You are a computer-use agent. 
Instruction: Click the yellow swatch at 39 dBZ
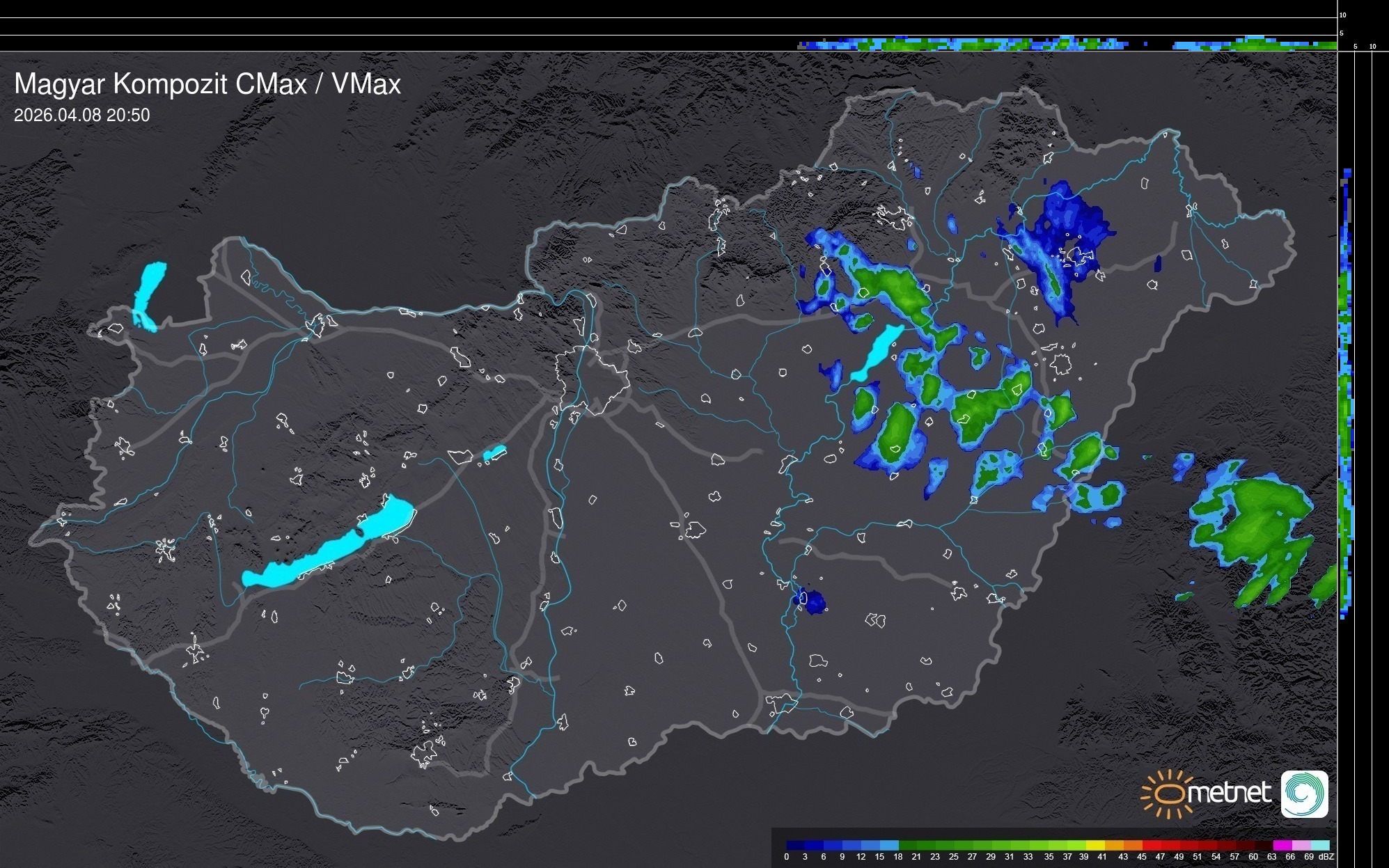1095,845
